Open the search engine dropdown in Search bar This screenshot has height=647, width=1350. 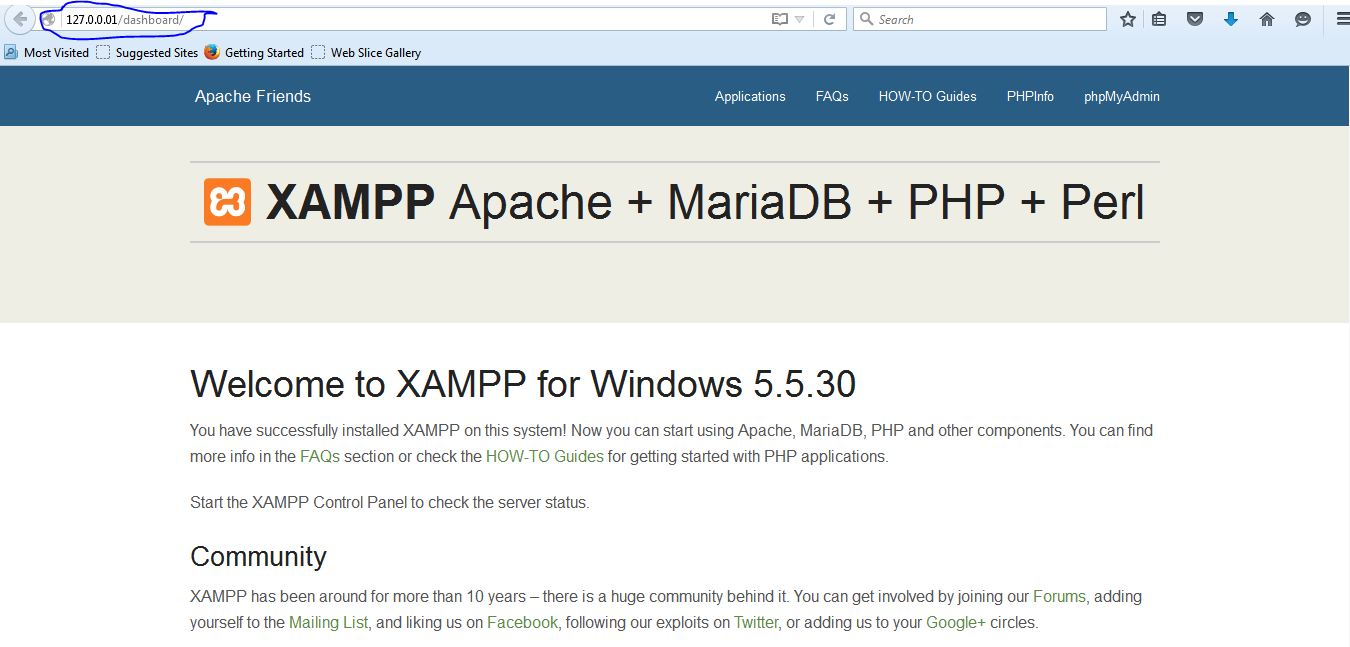click(868, 18)
